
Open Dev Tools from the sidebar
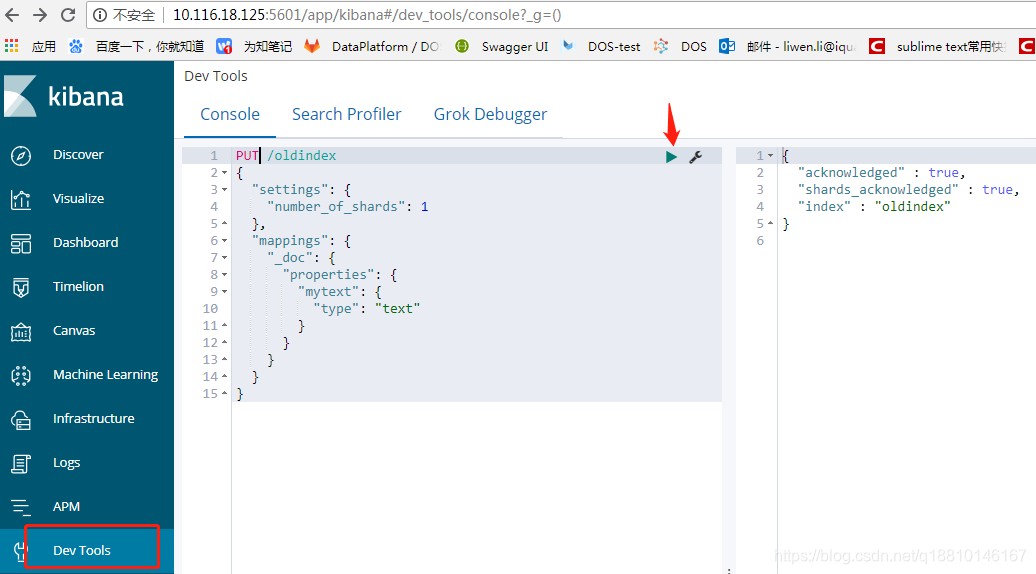tap(82, 550)
